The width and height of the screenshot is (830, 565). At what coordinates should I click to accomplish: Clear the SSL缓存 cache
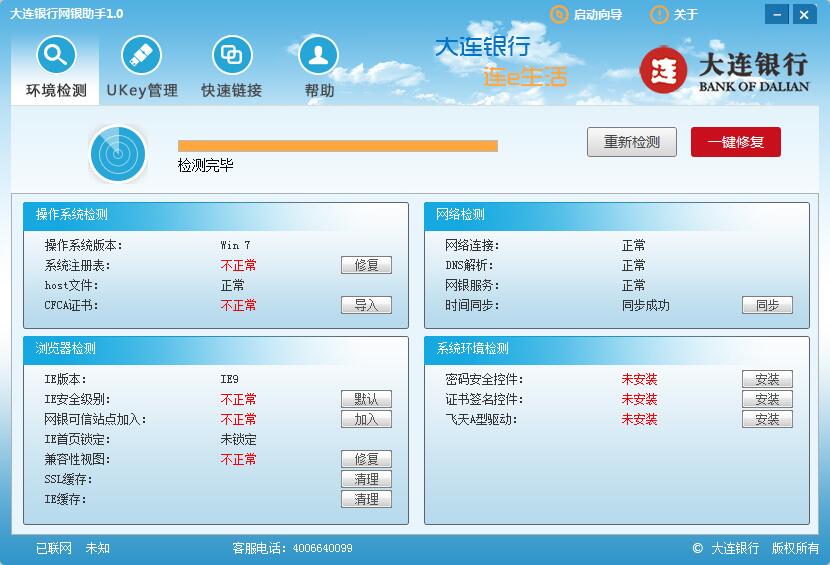pyautogui.click(x=366, y=479)
